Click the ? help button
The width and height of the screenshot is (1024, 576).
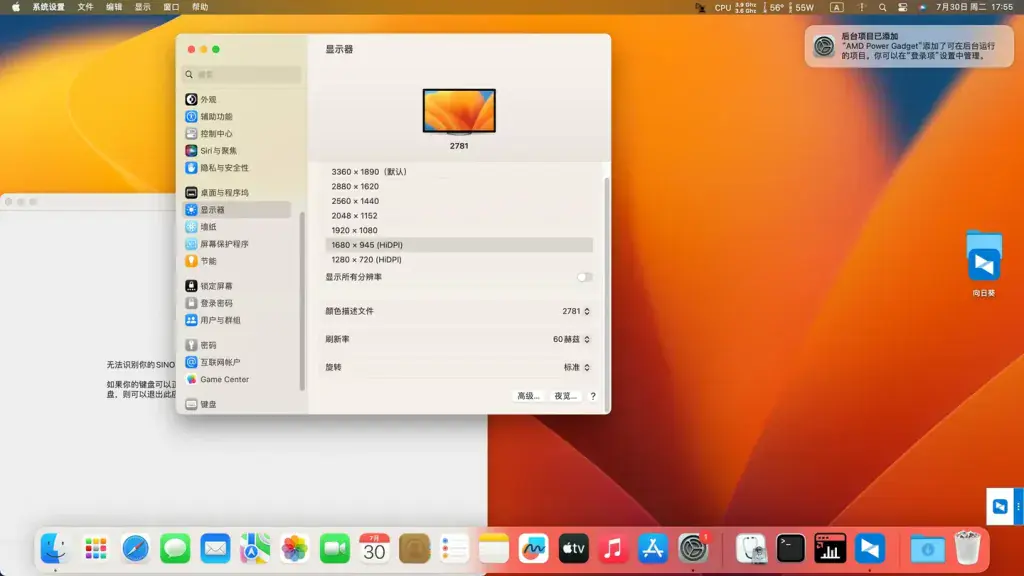593,396
